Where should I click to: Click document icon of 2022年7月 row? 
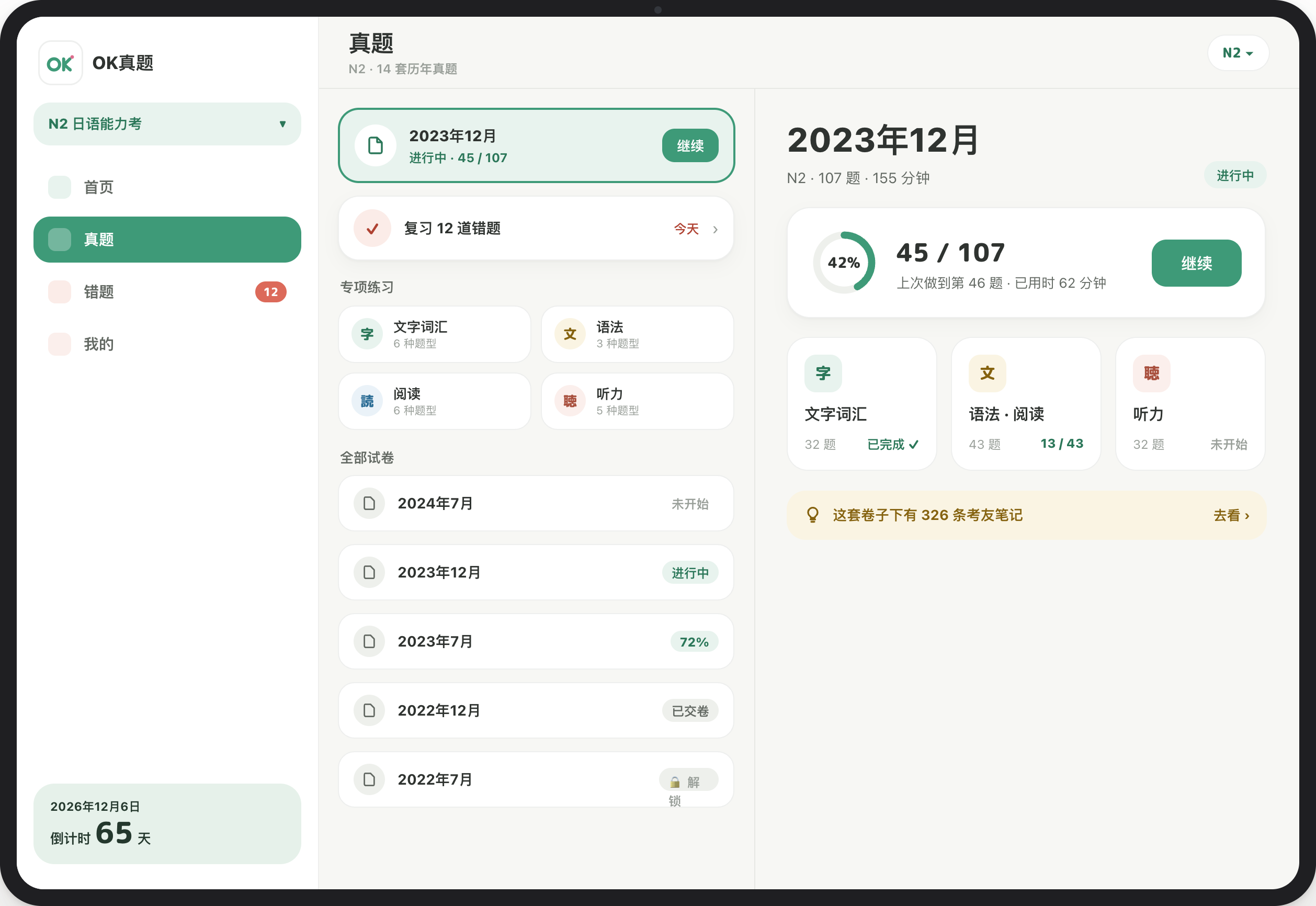point(369,779)
